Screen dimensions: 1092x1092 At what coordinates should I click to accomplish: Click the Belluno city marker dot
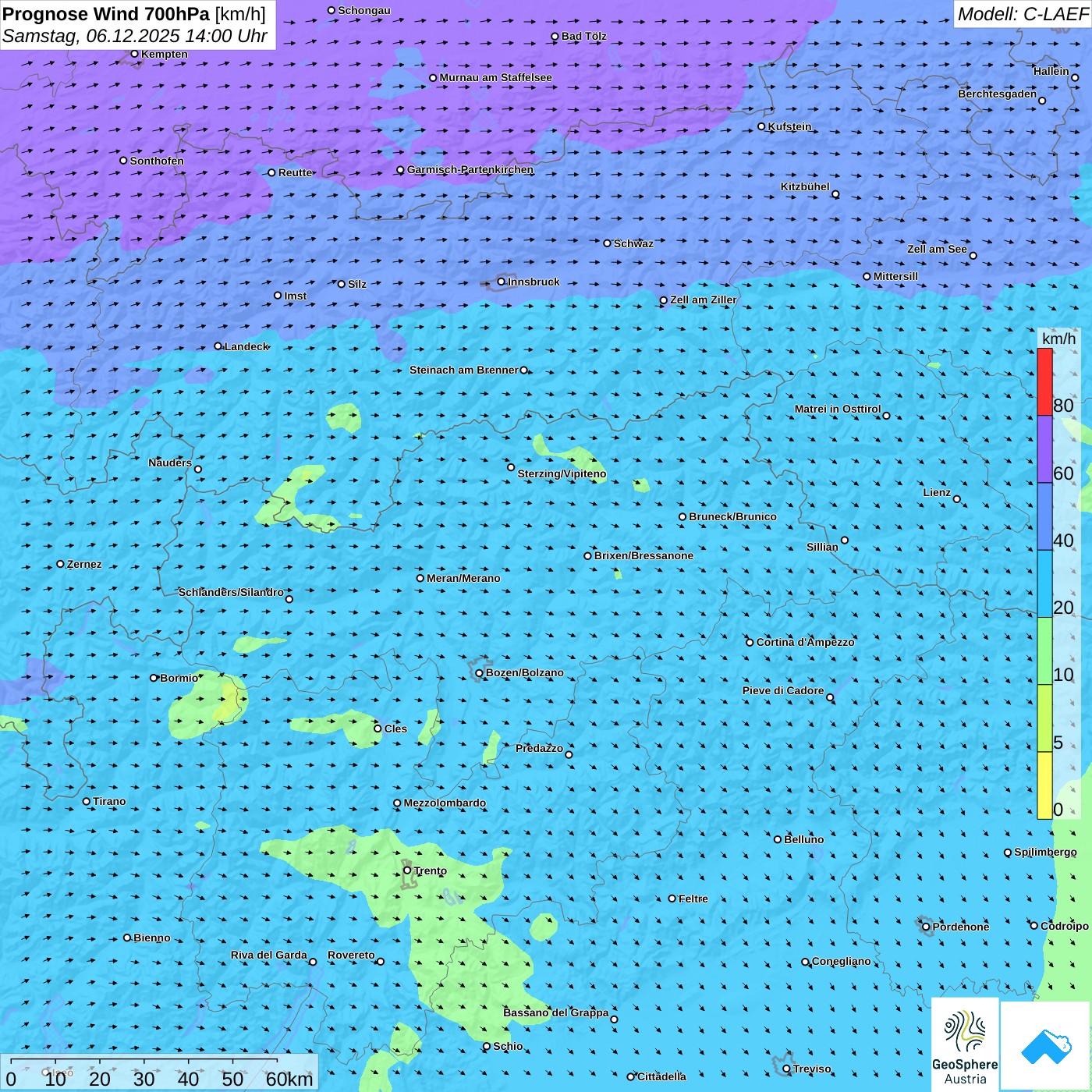777,839
